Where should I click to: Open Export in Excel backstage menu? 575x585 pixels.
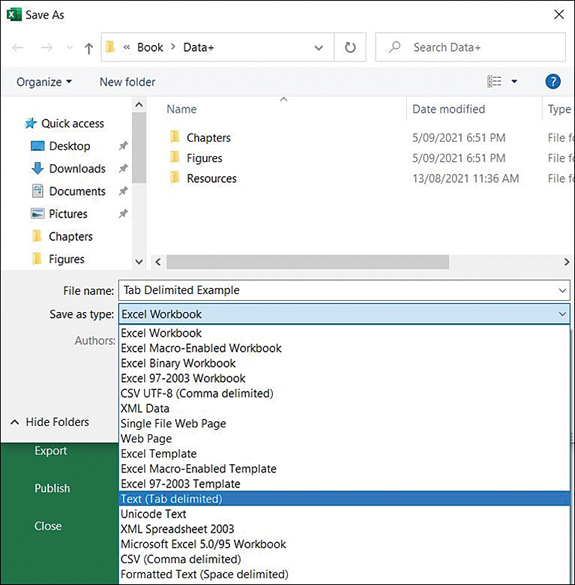[x=51, y=451]
